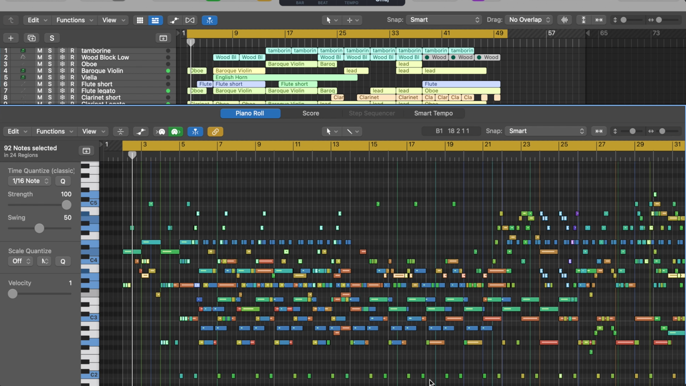The image size is (686, 386).
Task: Open Piano Roll Functions menu
Action: coord(54,131)
